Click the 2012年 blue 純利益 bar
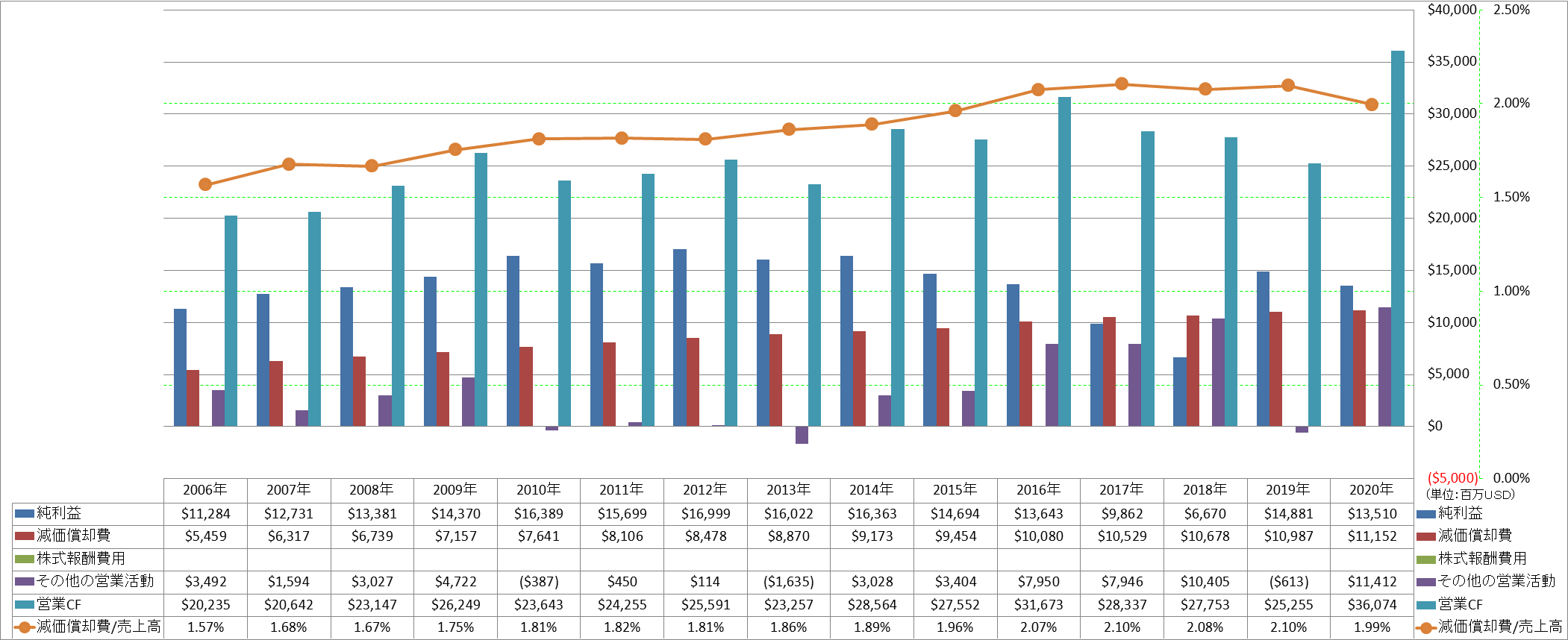 coord(680,338)
